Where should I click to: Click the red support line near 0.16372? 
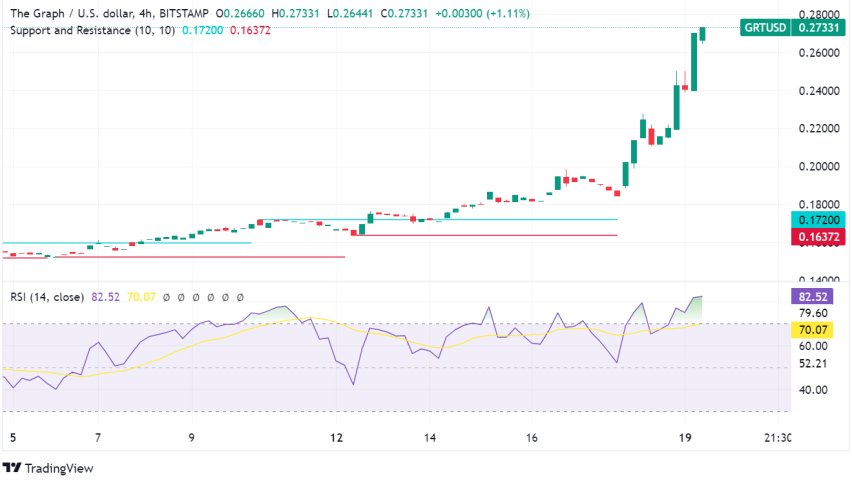(484, 235)
